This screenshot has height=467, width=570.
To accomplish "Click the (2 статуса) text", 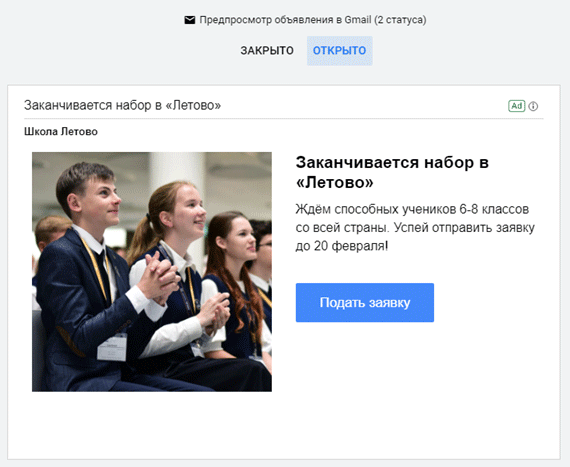I will 400,20.
